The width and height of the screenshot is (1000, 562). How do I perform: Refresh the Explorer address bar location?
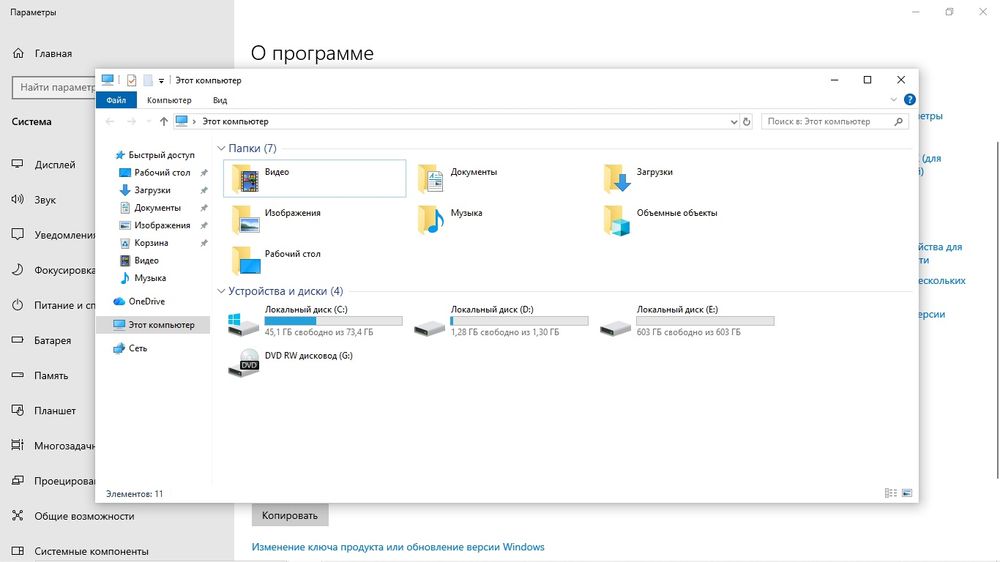(x=747, y=121)
